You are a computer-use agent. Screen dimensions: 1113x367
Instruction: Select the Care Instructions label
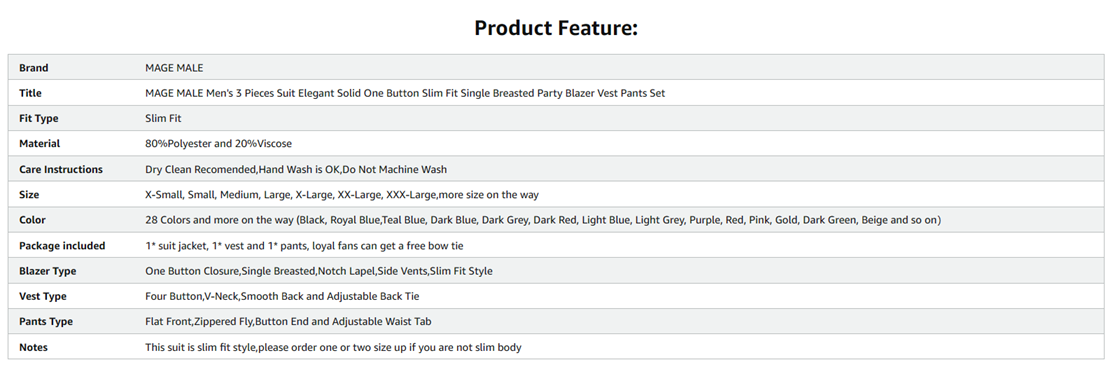pos(61,170)
